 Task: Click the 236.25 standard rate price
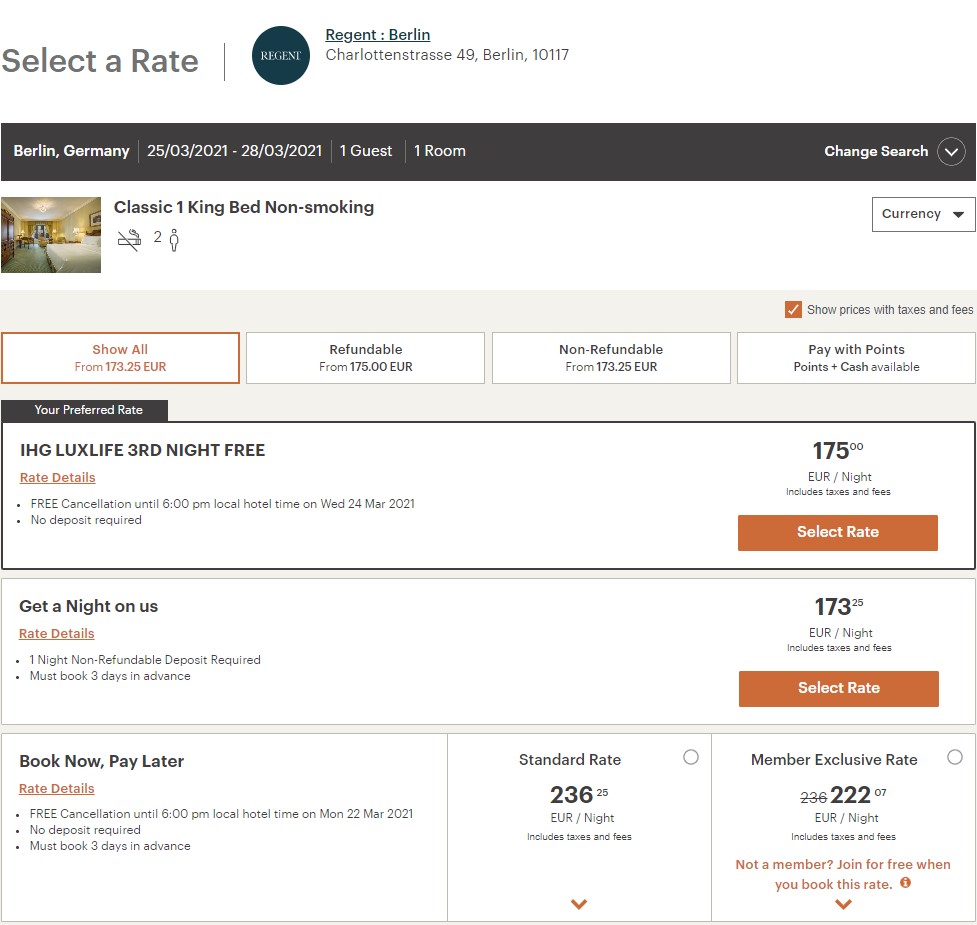(579, 795)
